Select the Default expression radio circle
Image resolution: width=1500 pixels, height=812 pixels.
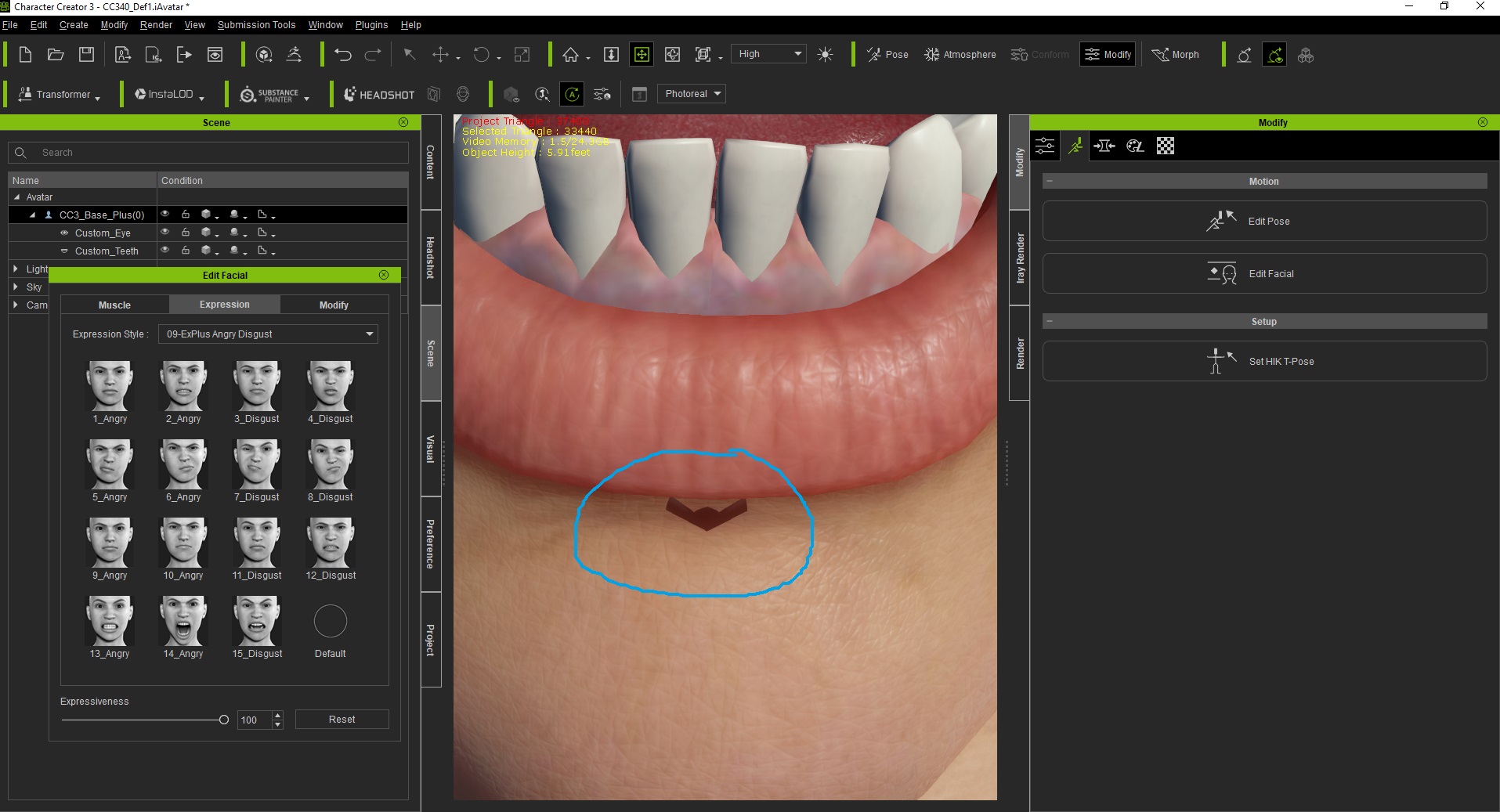point(330,621)
